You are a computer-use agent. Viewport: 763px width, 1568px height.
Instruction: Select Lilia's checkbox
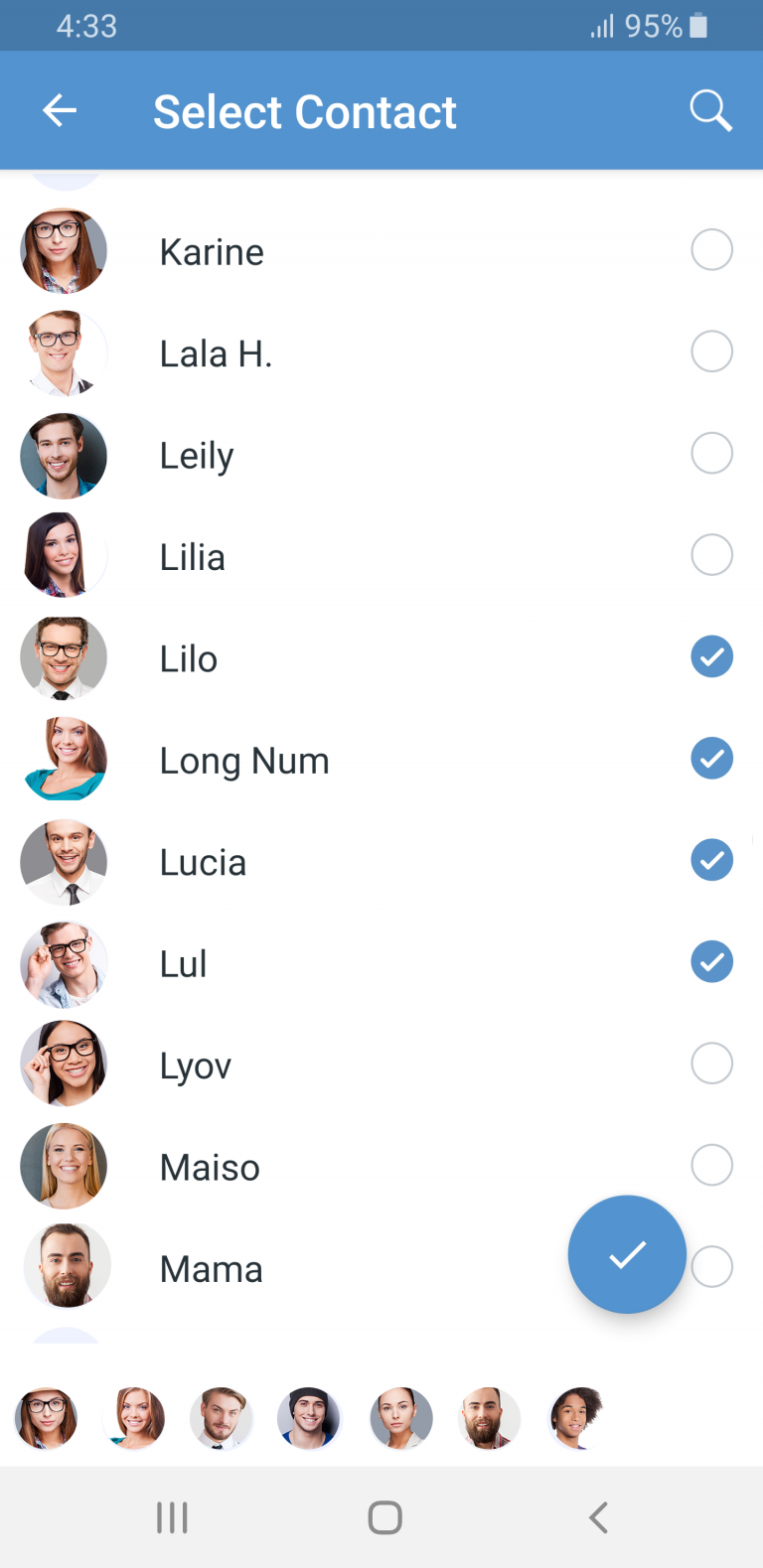[711, 554]
